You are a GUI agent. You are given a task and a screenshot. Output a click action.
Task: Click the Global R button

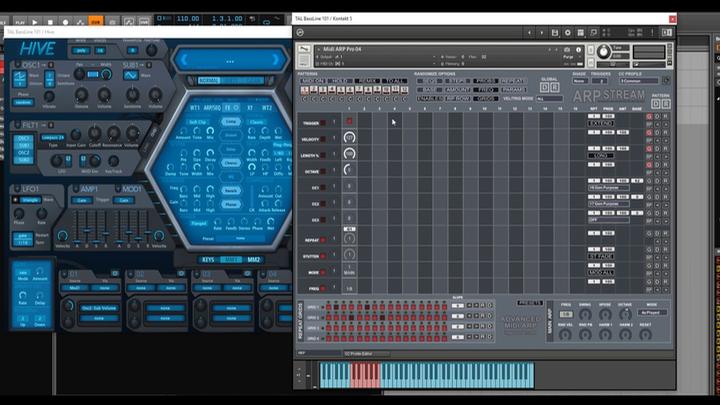point(554,87)
